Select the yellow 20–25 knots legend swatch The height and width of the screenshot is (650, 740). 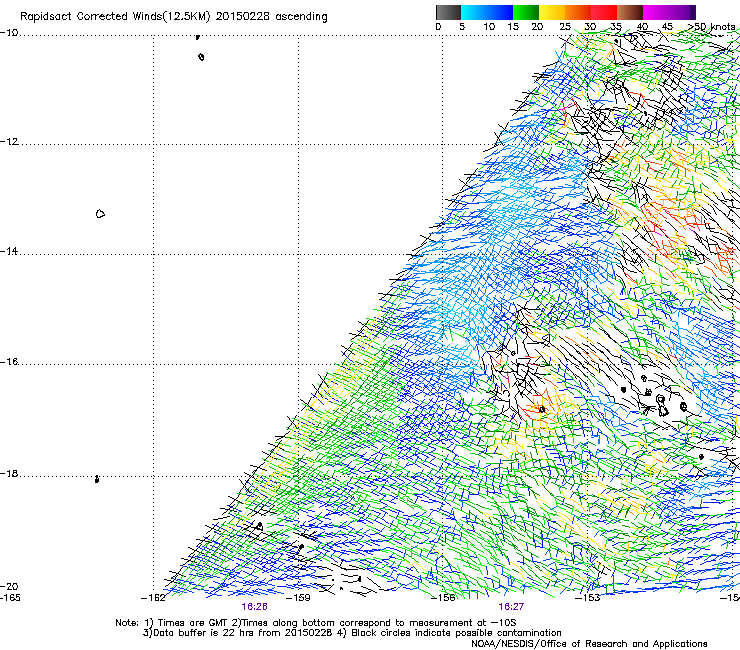(x=552, y=12)
